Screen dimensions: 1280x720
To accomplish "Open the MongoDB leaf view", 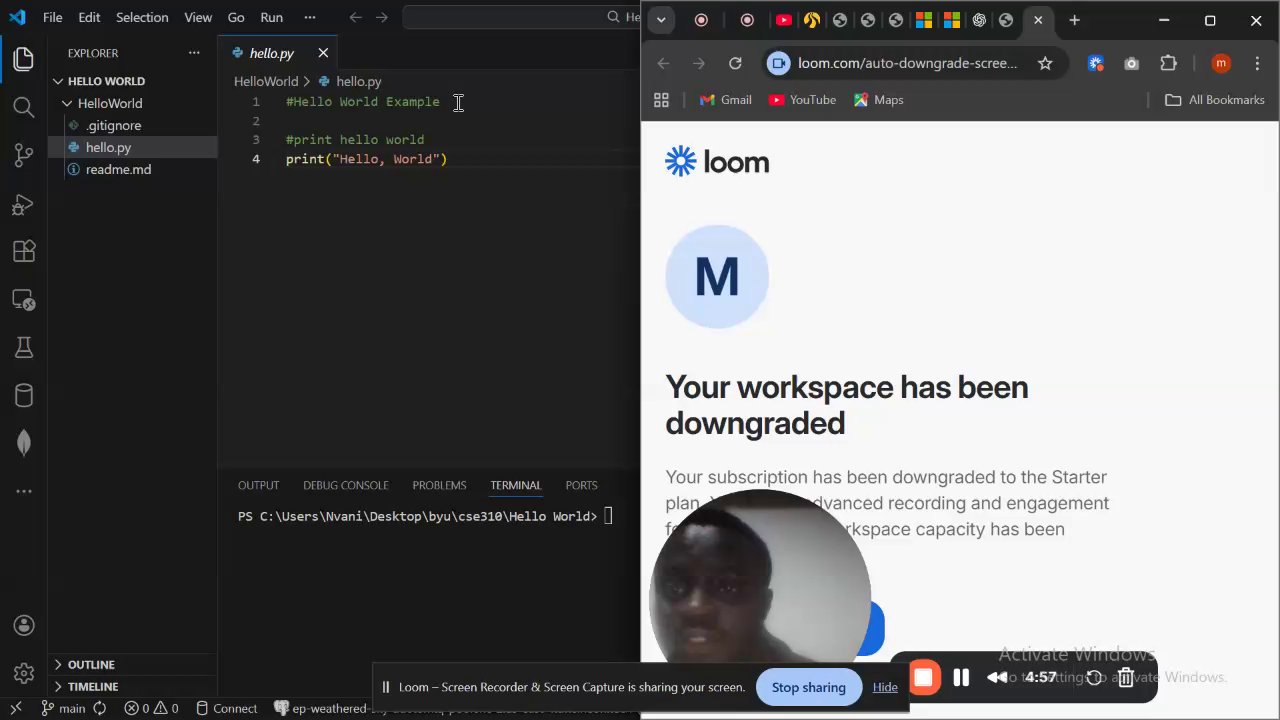I will tap(24, 443).
